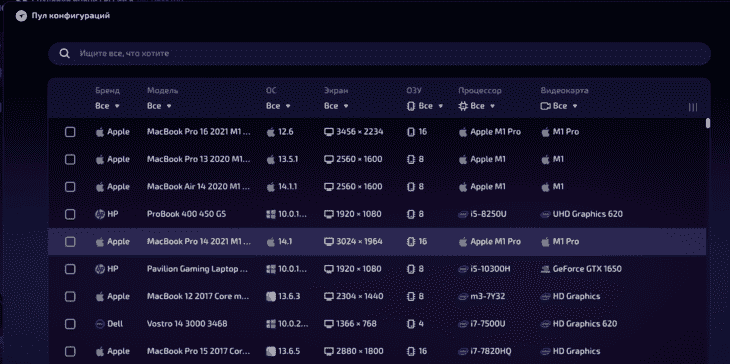
Task: Click the RAM chip icon in Vostro 14 row
Action: [411, 324]
